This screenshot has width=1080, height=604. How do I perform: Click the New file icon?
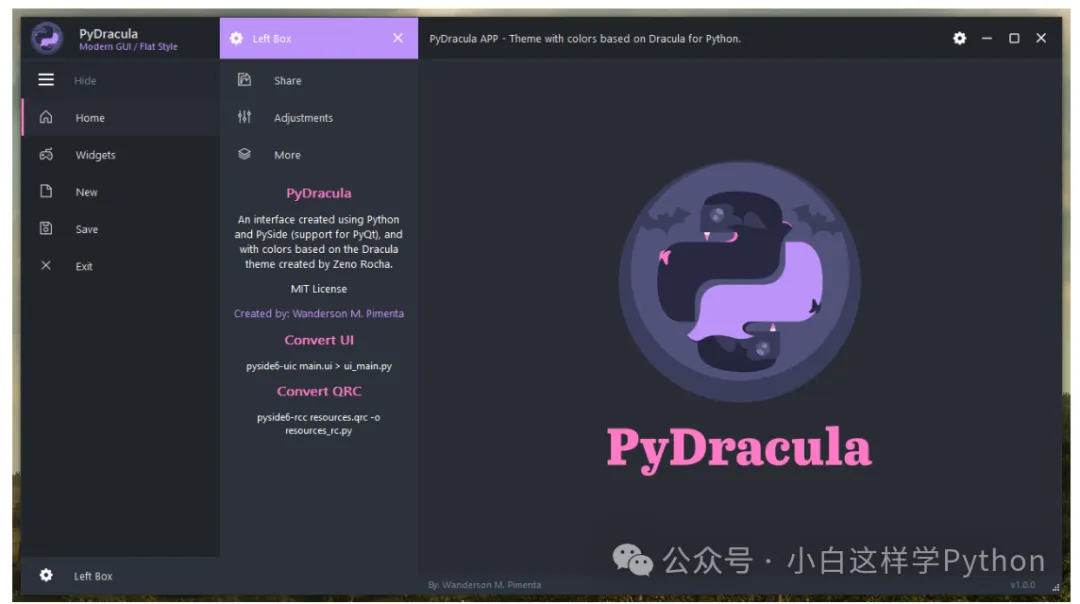pos(46,191)
